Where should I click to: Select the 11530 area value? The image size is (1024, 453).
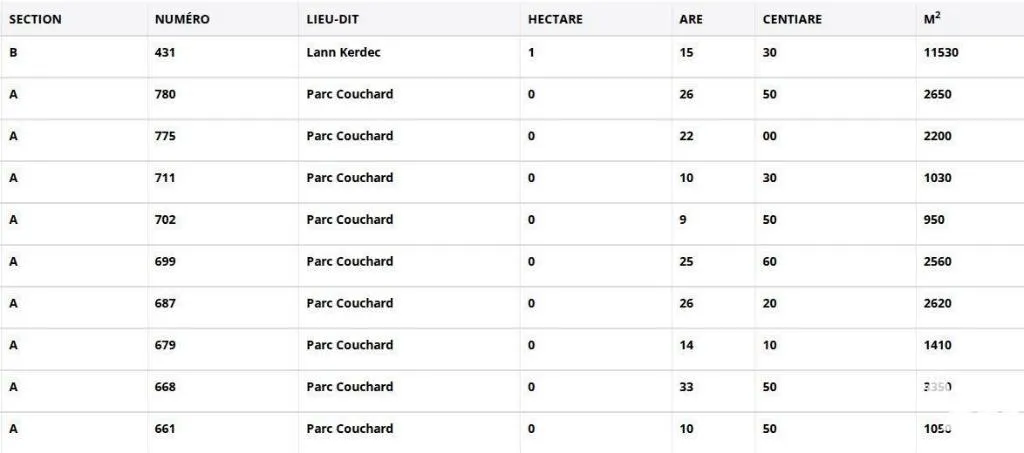[941, 52]
